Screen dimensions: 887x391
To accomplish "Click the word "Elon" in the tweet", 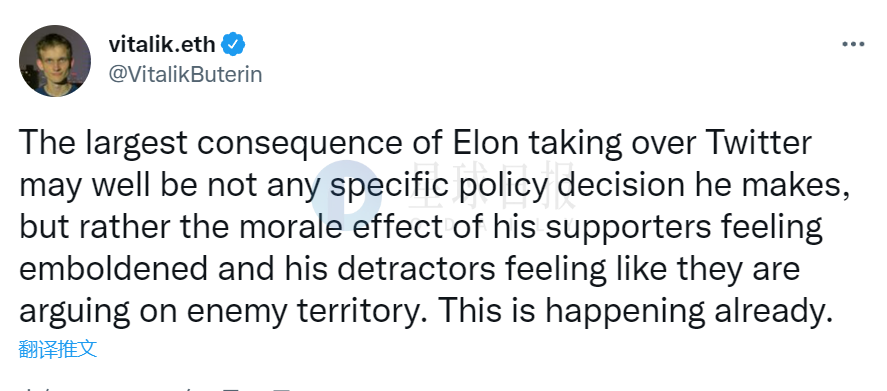I will 486,143.
